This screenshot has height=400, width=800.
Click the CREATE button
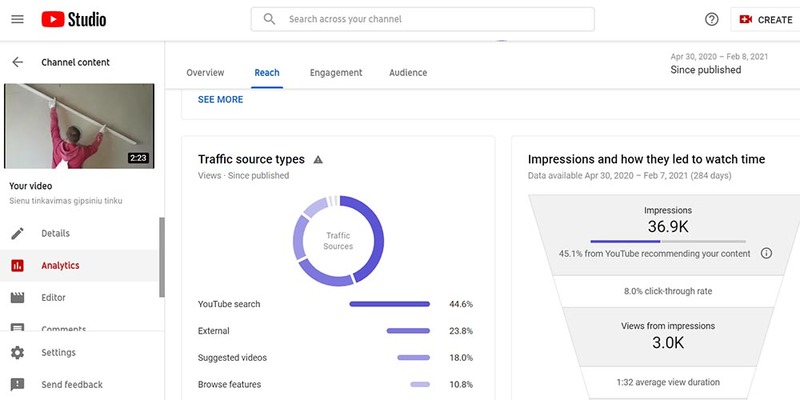[766, 20]
